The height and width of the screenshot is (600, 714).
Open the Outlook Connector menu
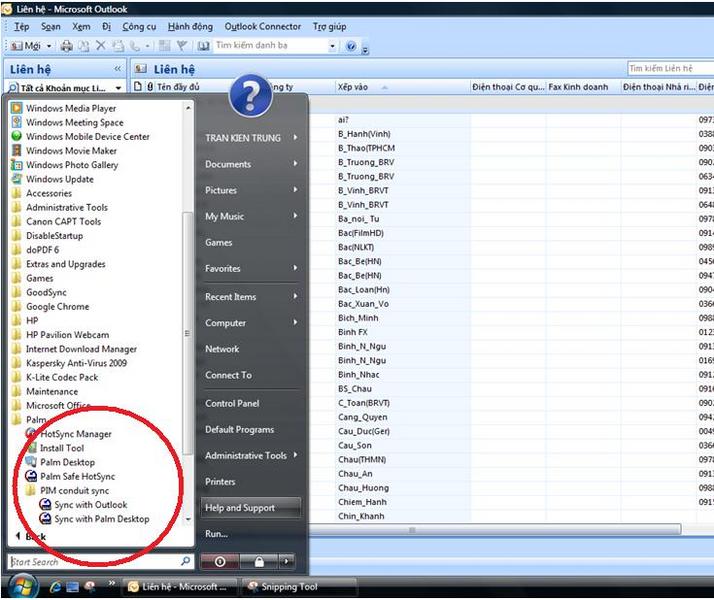pos(263,27)
